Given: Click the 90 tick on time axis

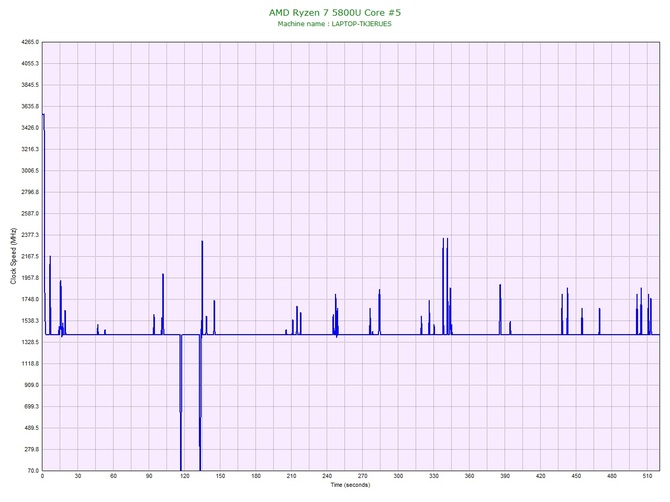Looking at the screenshot, I should coord(149,476).
